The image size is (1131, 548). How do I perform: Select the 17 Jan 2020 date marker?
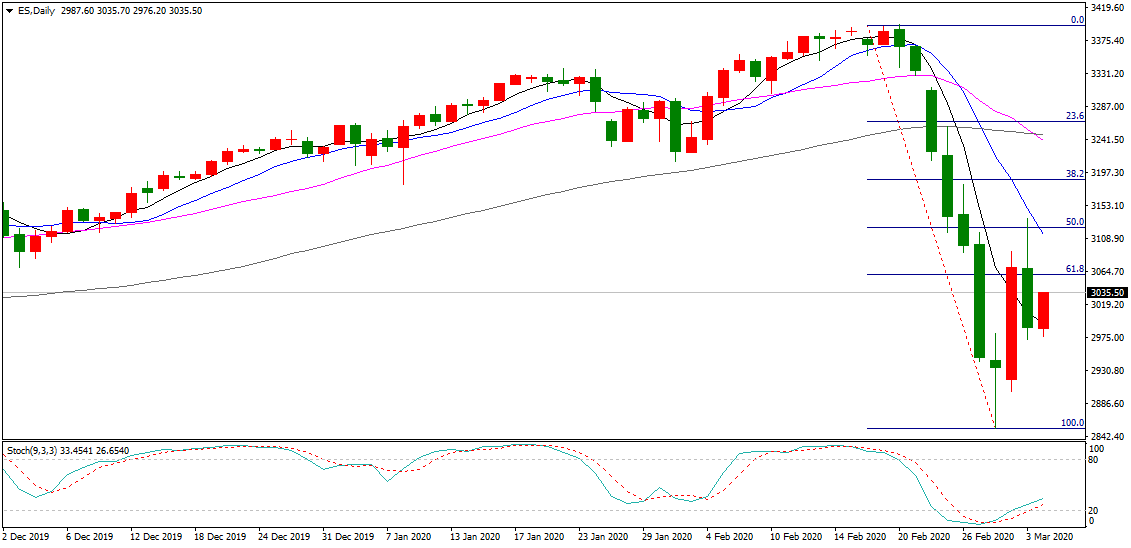click(539, 537)
